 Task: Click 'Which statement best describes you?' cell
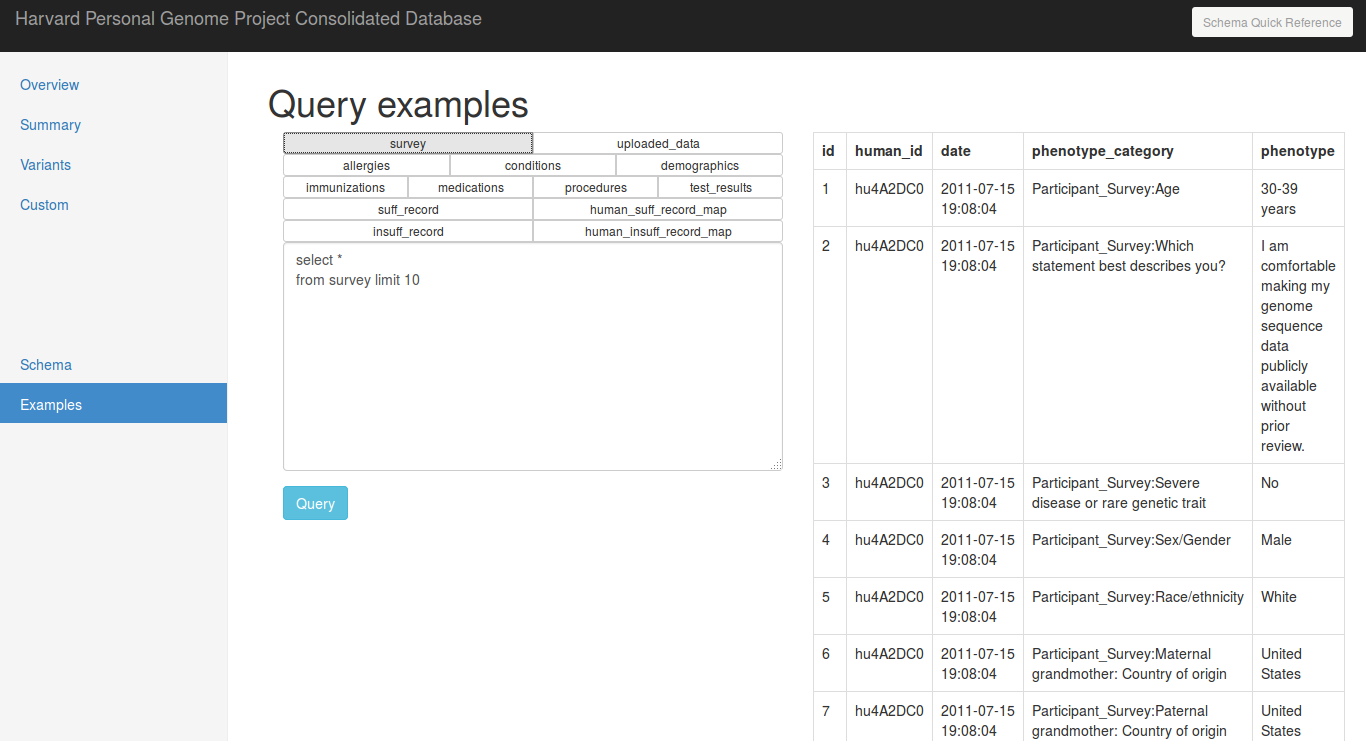[1138, 345]
